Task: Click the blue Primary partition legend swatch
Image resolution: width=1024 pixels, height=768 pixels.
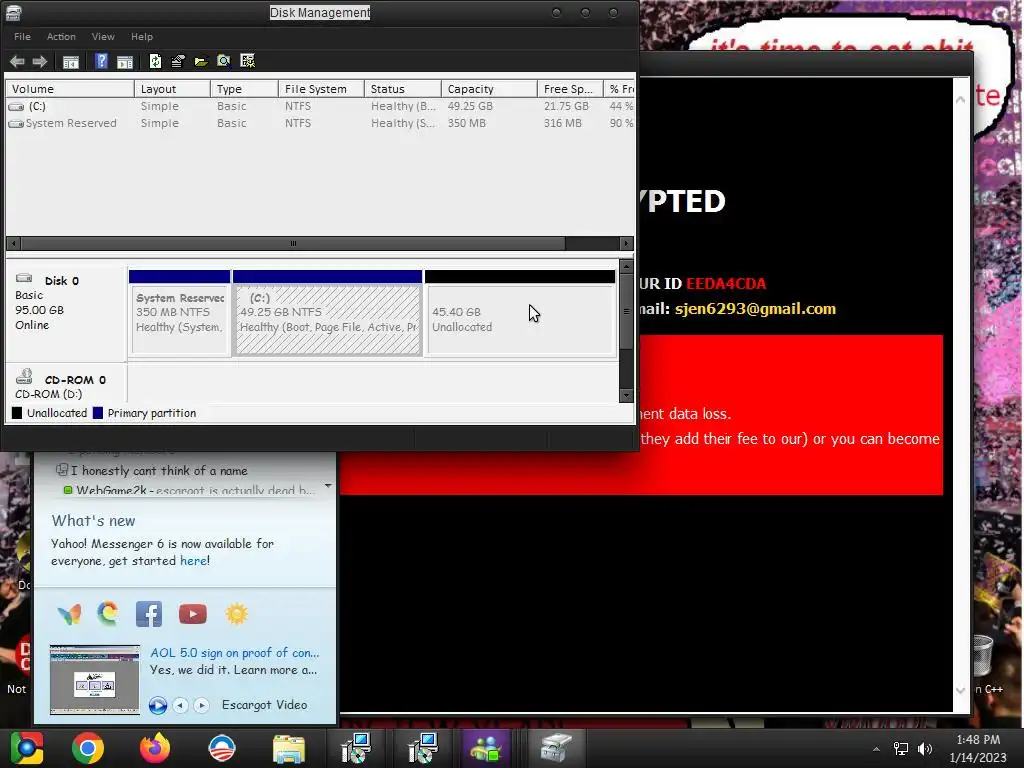Action: [98, 413]
